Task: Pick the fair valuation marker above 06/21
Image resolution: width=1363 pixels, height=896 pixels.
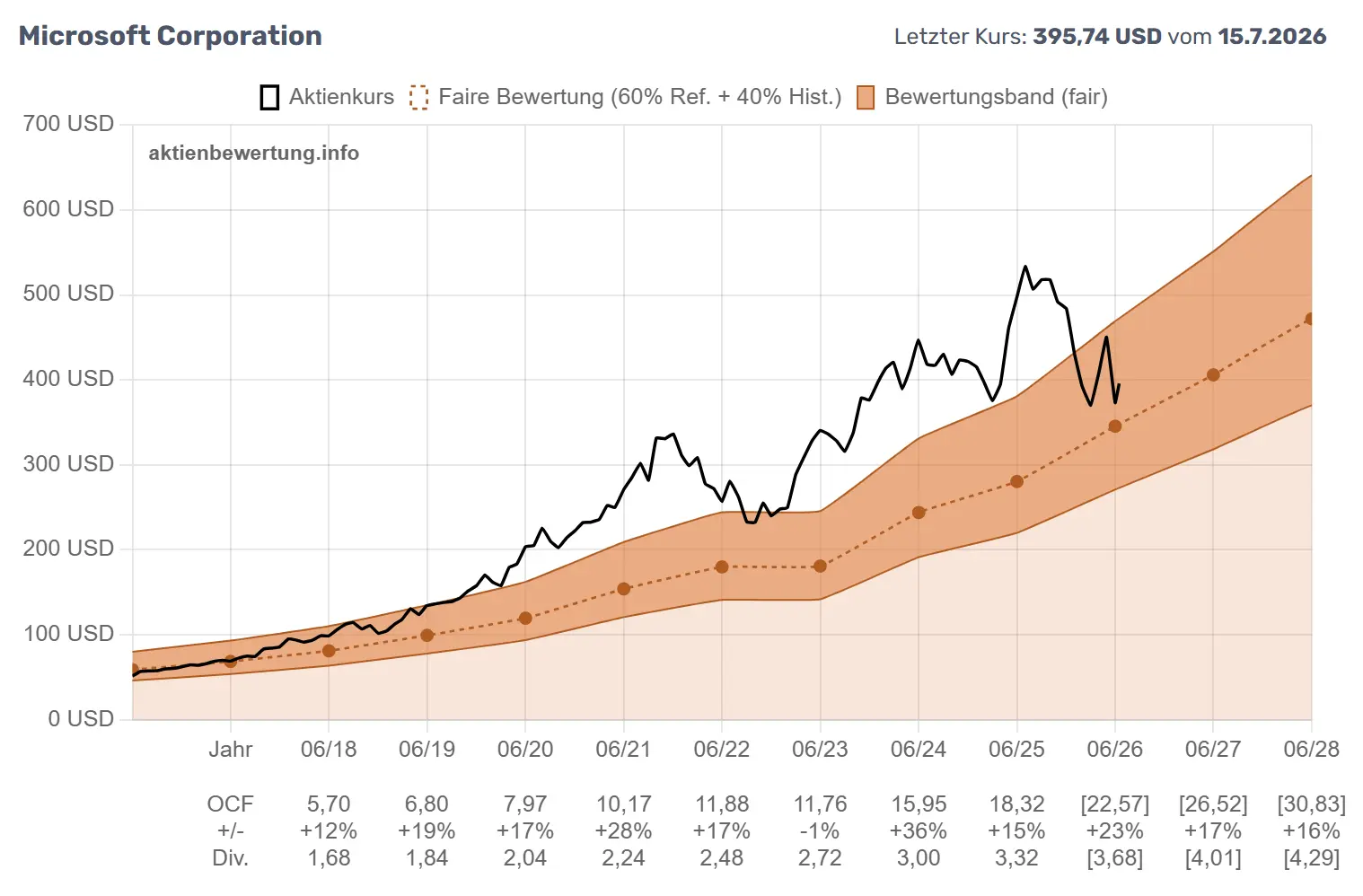Action: click(624, 589)
